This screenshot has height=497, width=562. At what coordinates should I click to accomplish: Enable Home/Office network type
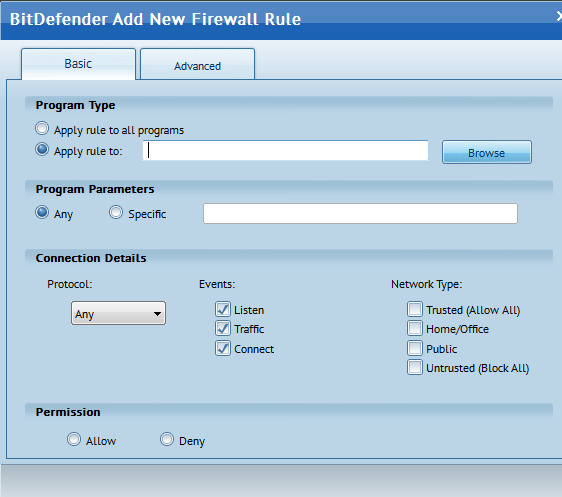click(x=415, y=328)
